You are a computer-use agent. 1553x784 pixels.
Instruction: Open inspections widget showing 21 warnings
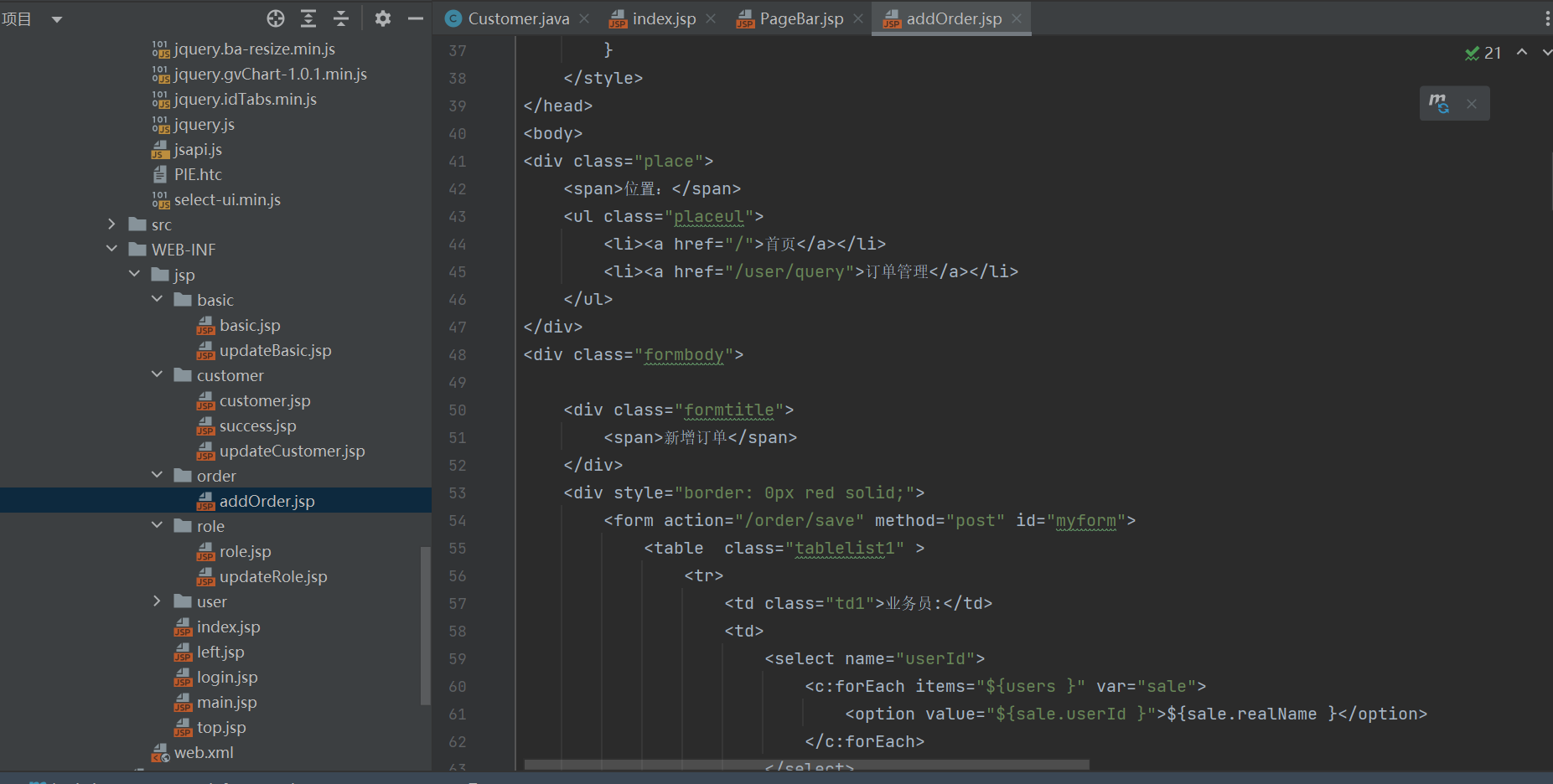point(1483,53)
